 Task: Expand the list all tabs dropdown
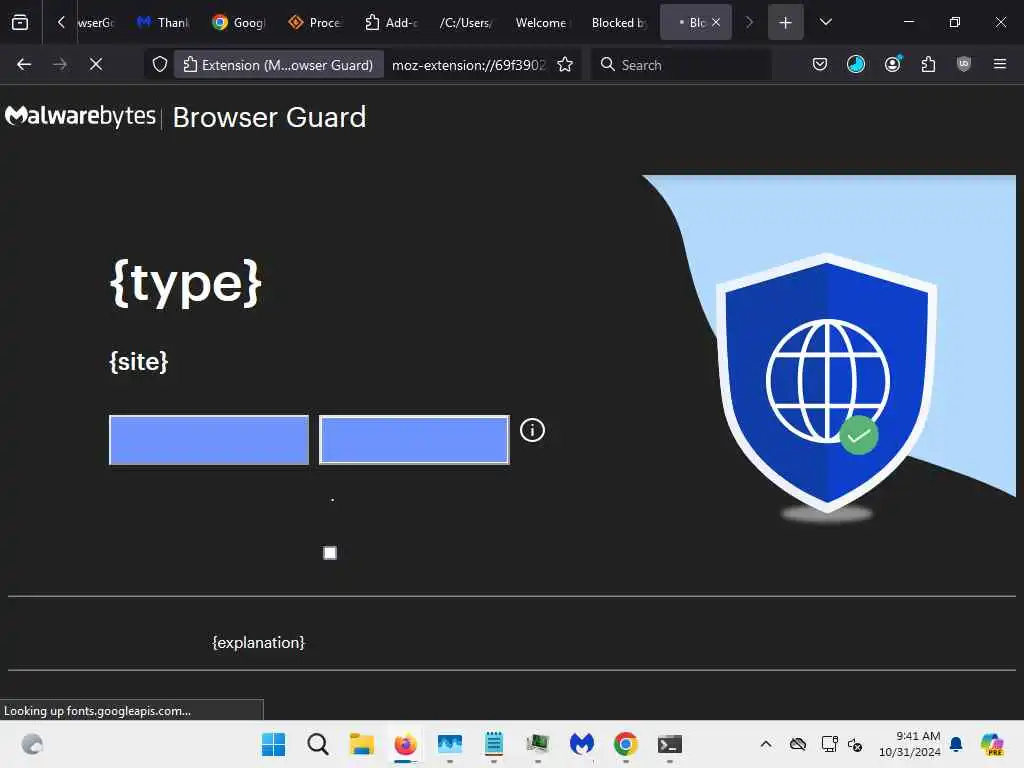pyautogui.click(x=825, y=22)
